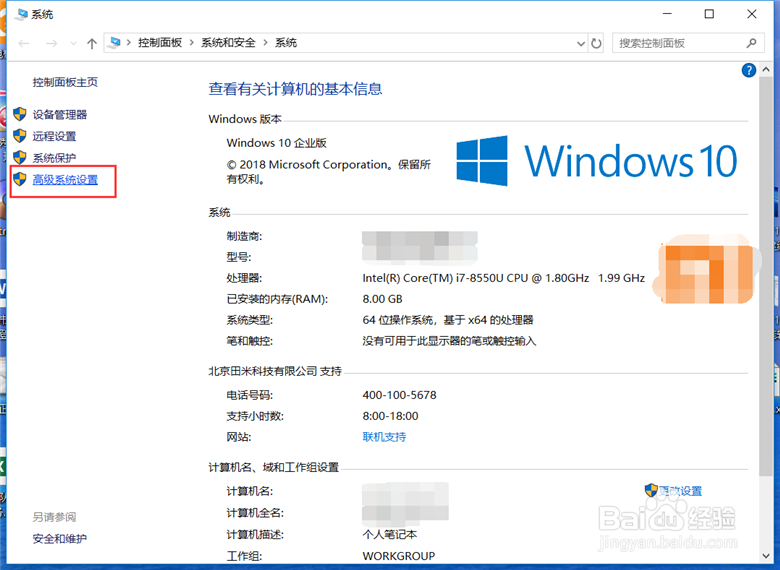
Task: Select 系统 breadcrumb in address bar
Action: tap(286, 43)
